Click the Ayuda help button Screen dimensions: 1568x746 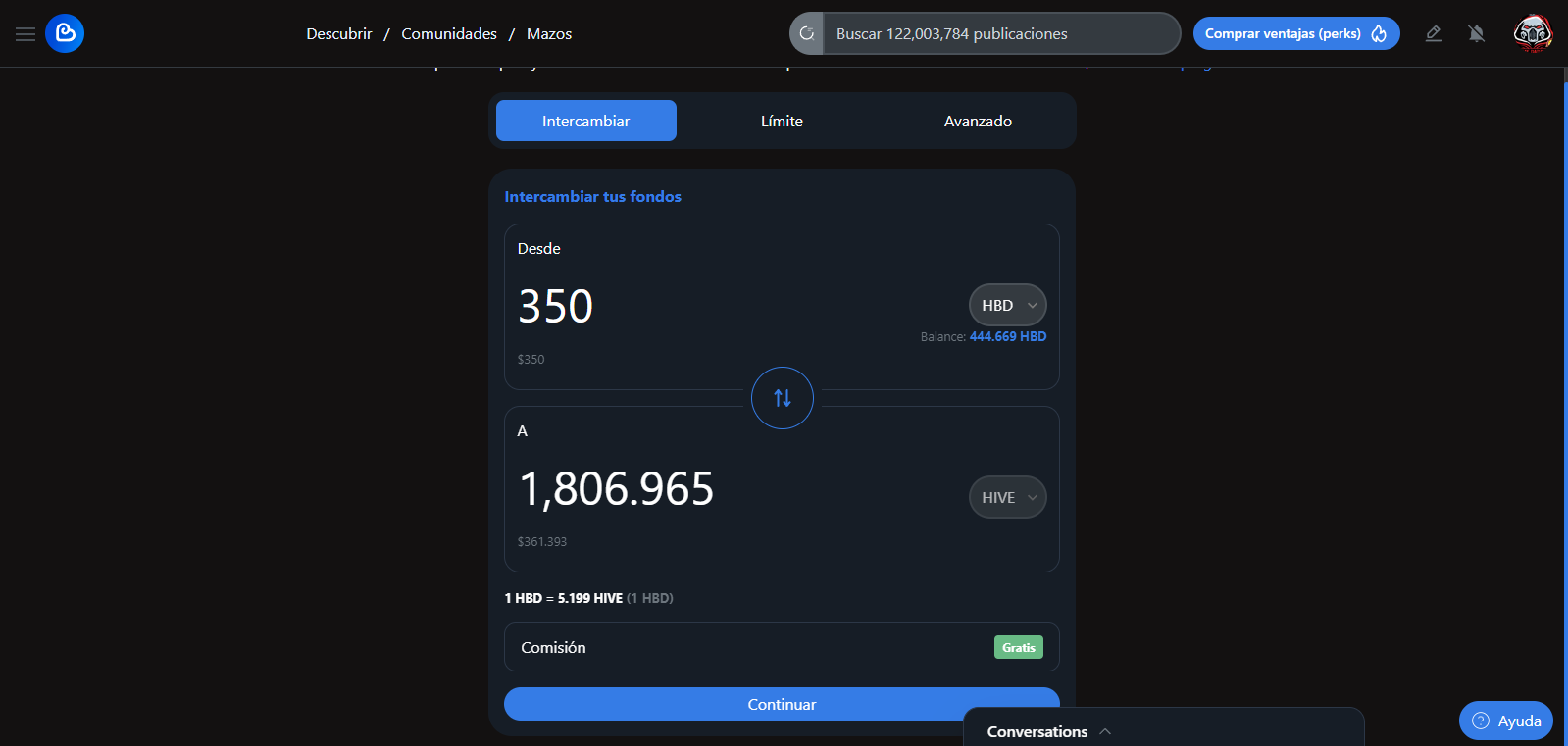pos(1506,721)
